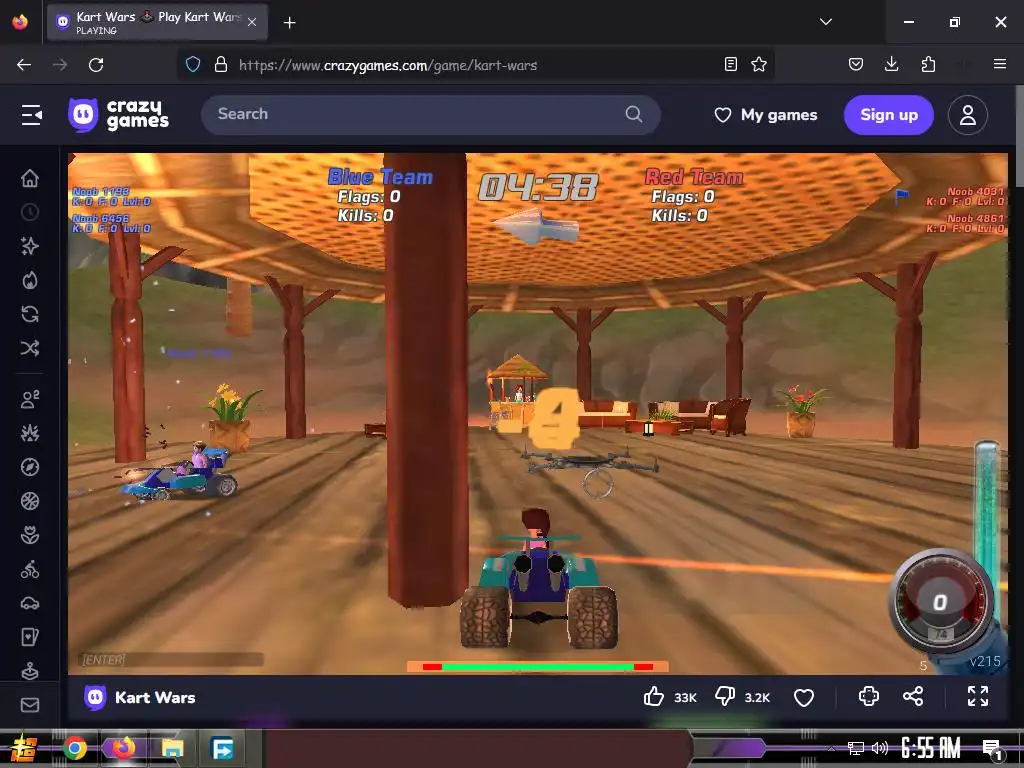Open the user profile avatar icon
The width and height of the screenshot is (1024, 768).
click(967, 115)
